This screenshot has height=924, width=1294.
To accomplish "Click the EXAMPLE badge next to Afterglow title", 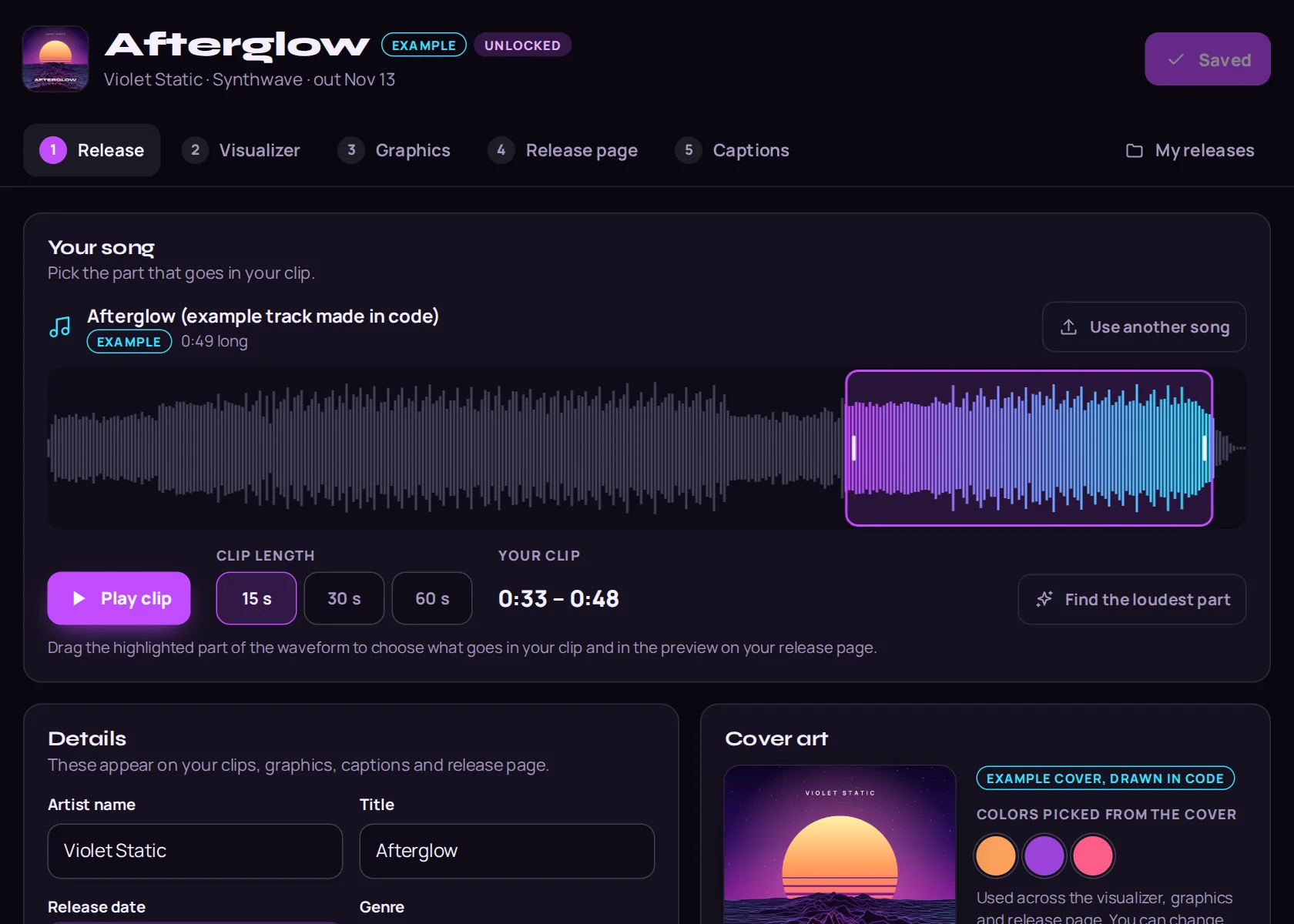I will point(424,45).
